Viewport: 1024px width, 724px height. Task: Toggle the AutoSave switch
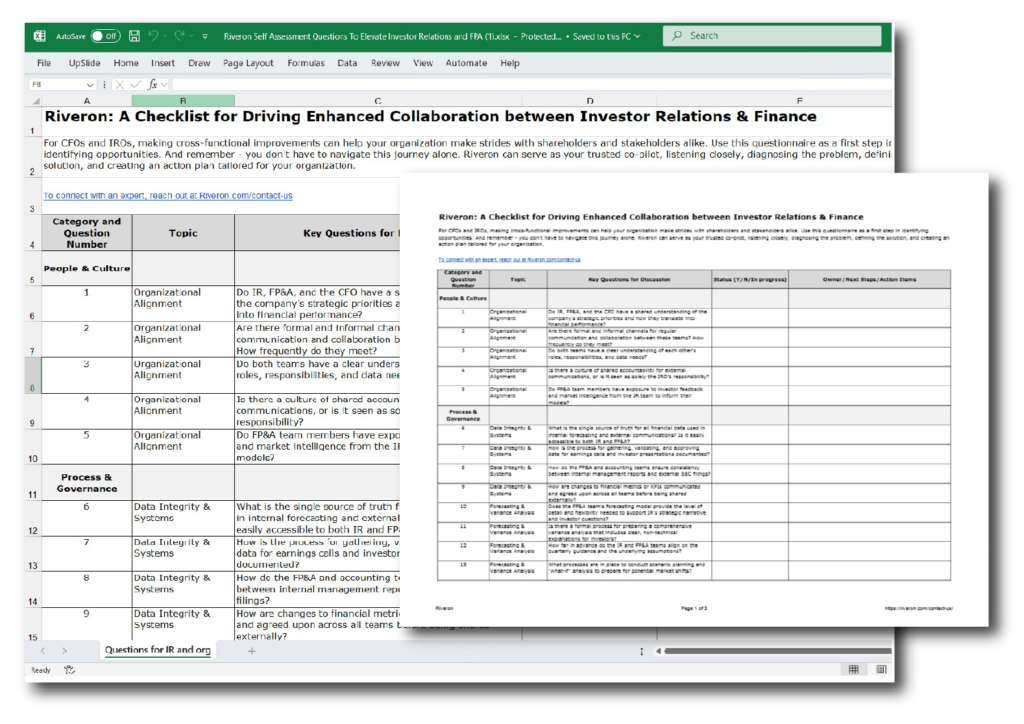coord(105,36)
